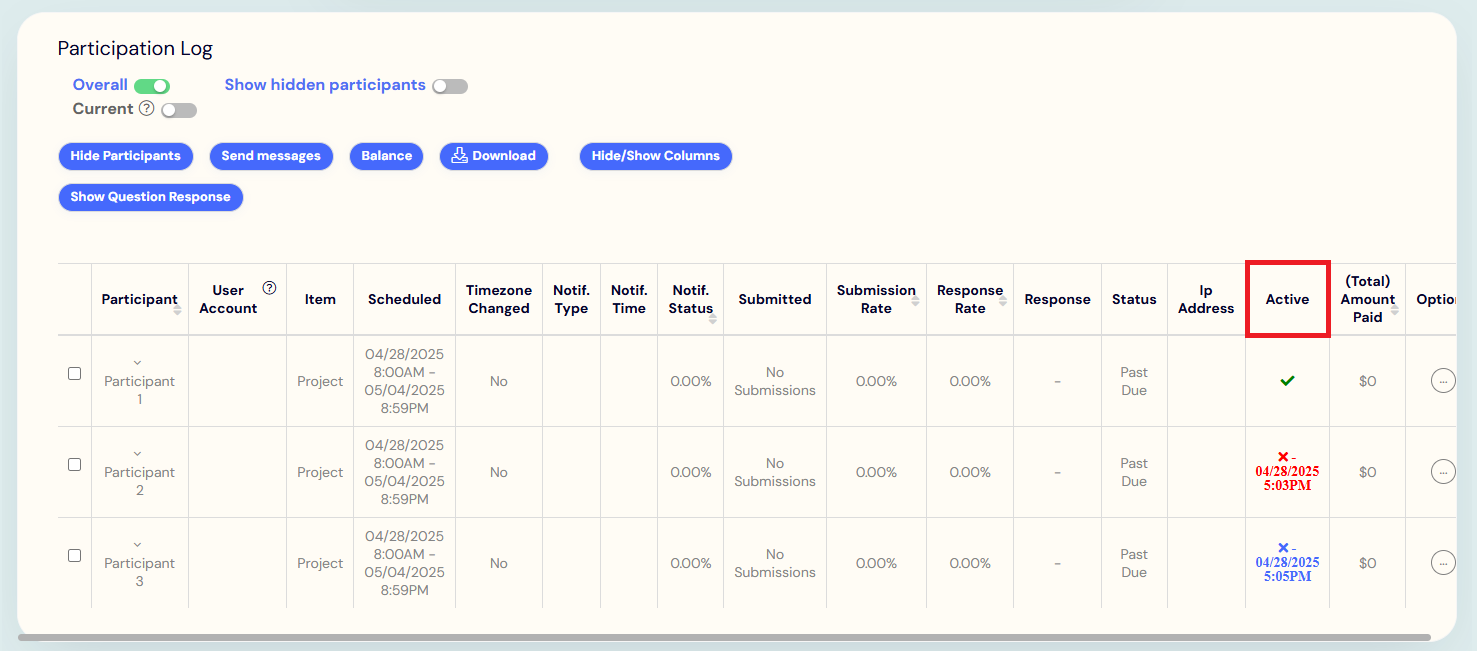Image resolution: width=1477 pixels, height=651 pixels.
Task: Click the Scheduled column header
Action: [404, 299]
